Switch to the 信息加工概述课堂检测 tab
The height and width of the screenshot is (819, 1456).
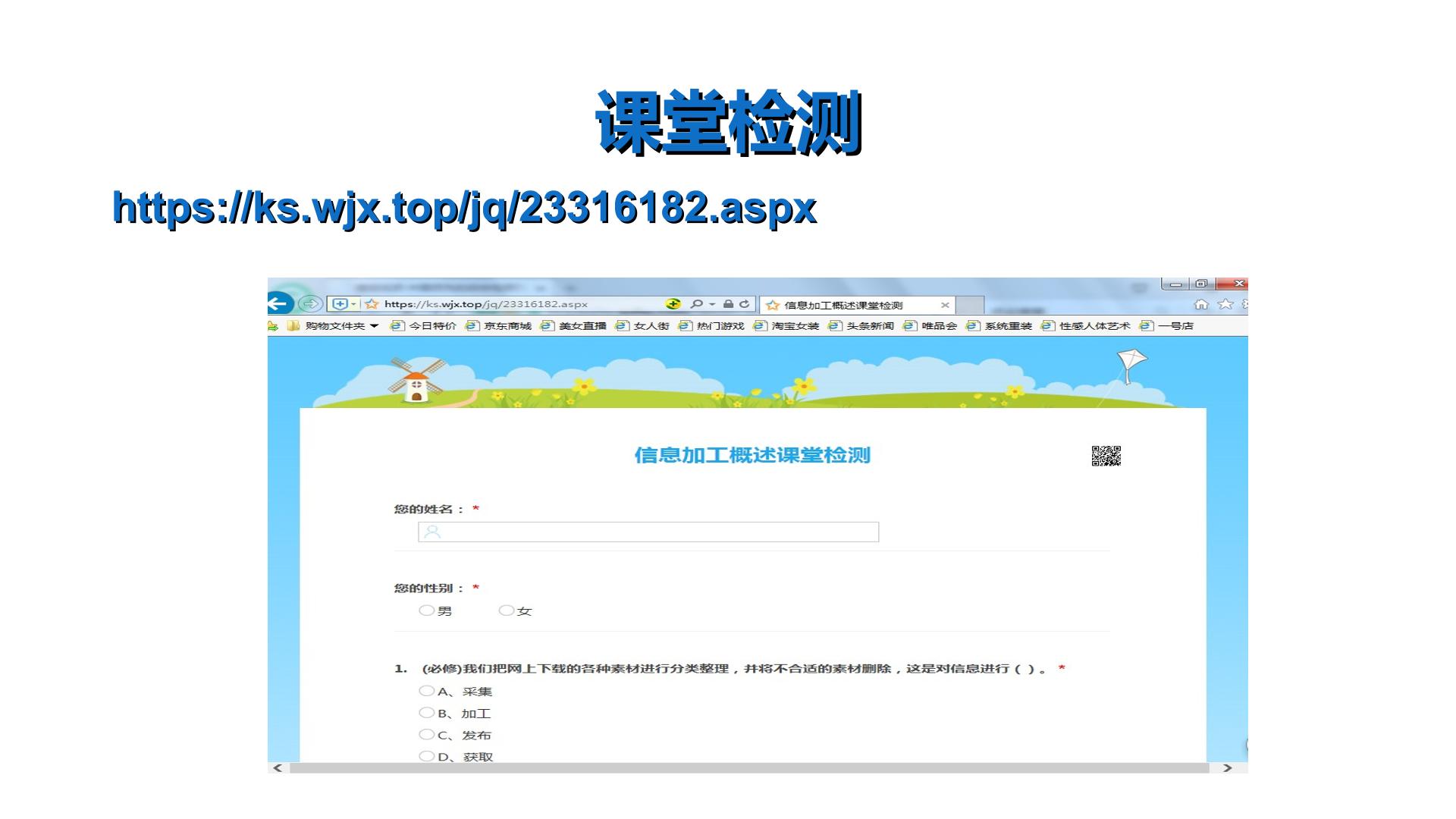857,305
